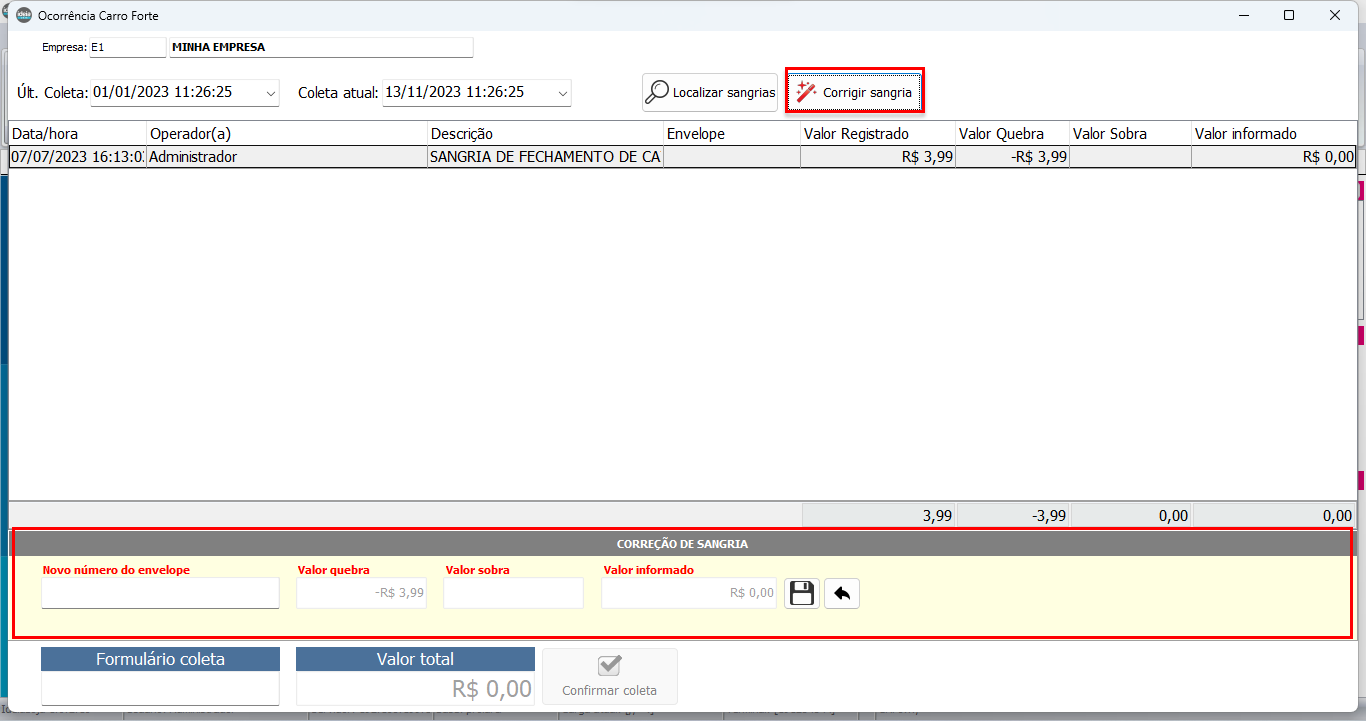Click the Empresa code field E1
Viewport: 1366px width, 721px height.
pos(127,47)
